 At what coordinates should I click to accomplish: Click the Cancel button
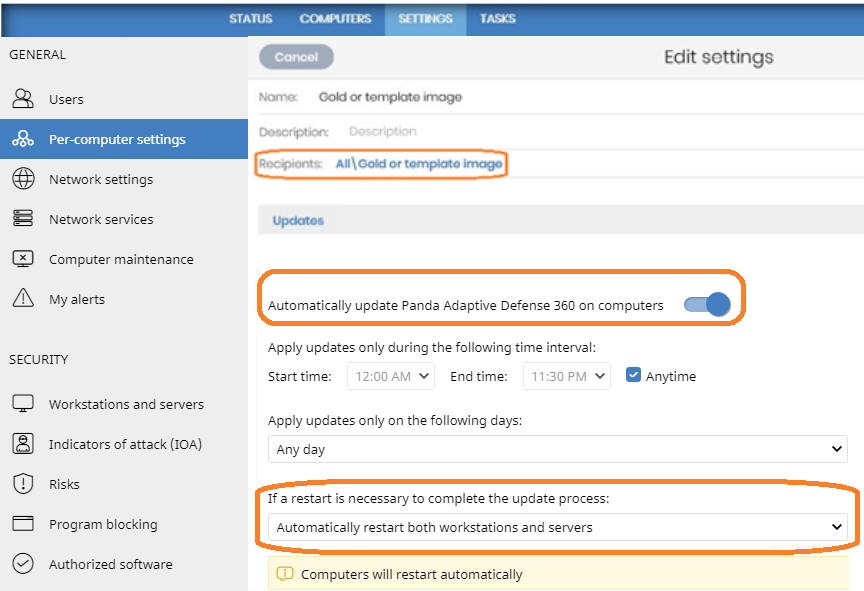(296, 57)
